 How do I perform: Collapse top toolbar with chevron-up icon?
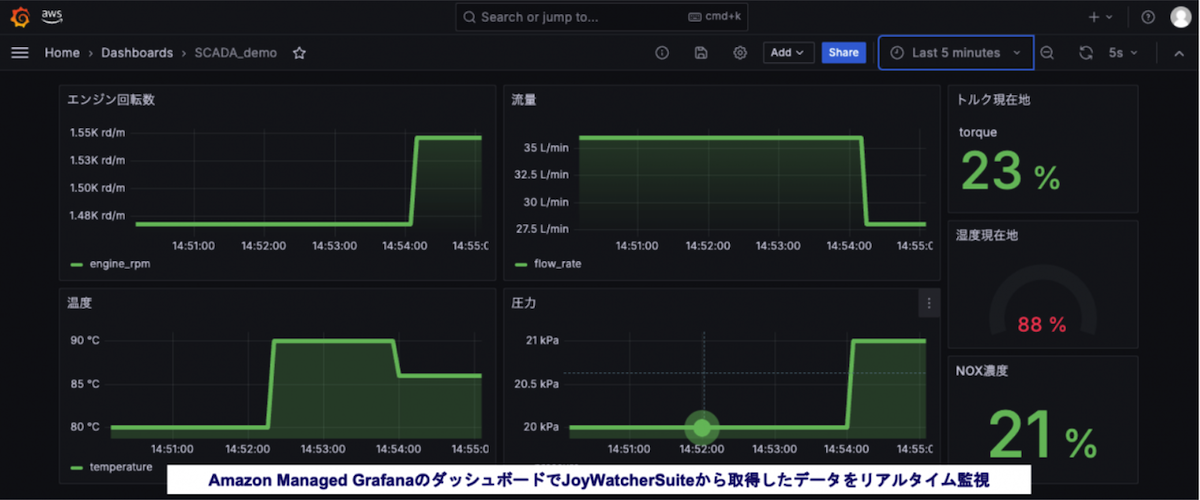tap(1178, 53)
